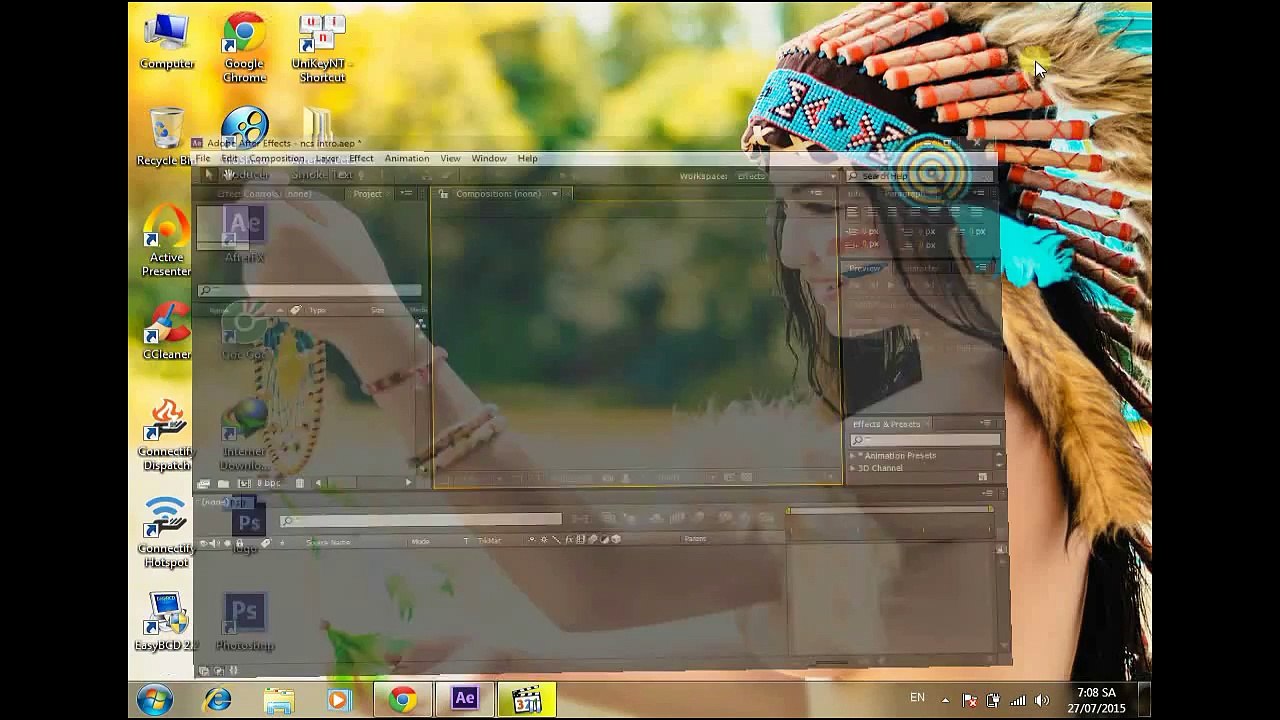Click the Audio speaker column header in timeline

click(x=214, y=542)
